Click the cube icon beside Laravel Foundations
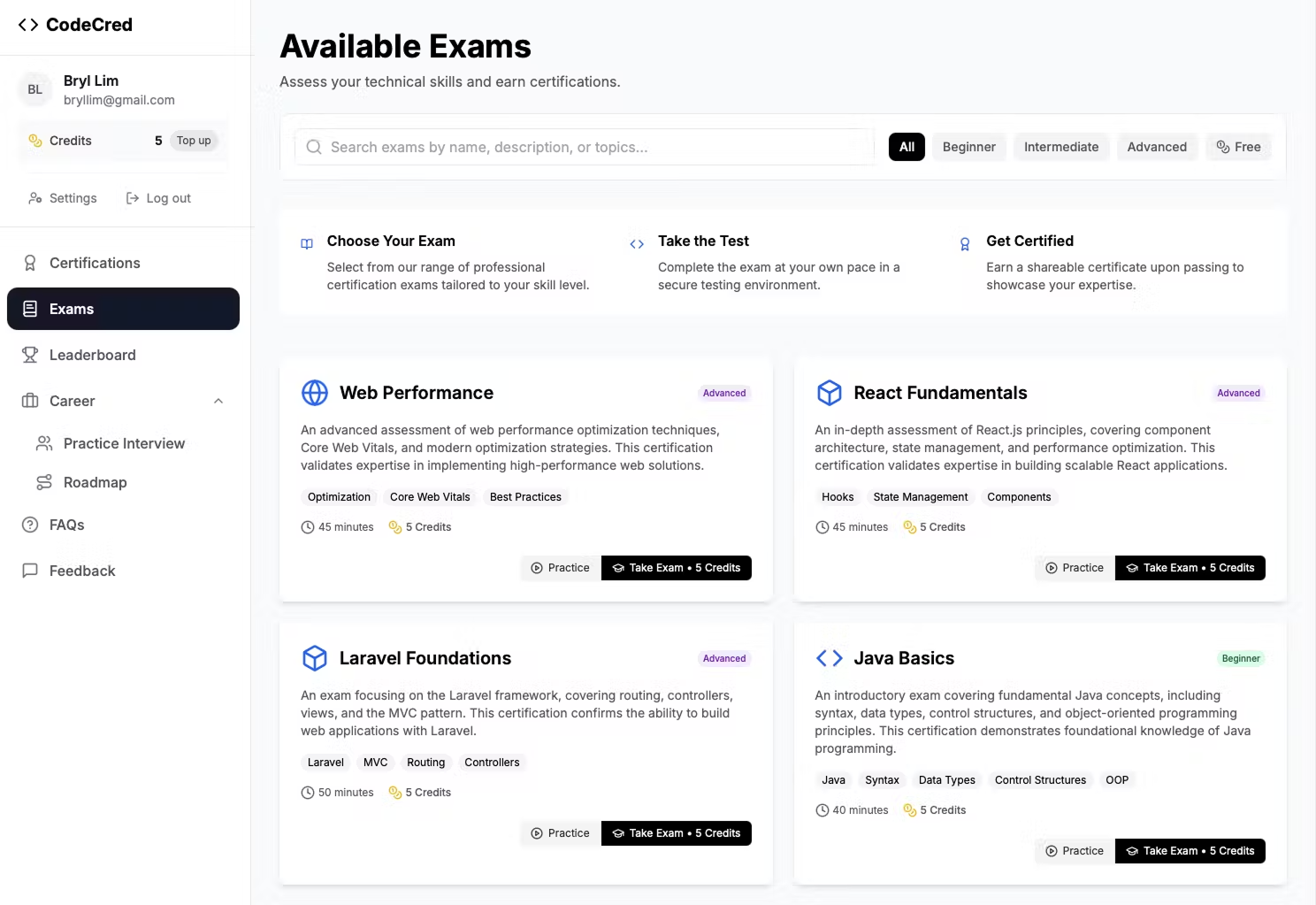The height and width of the screenshot is (905, 1316). 315,658
